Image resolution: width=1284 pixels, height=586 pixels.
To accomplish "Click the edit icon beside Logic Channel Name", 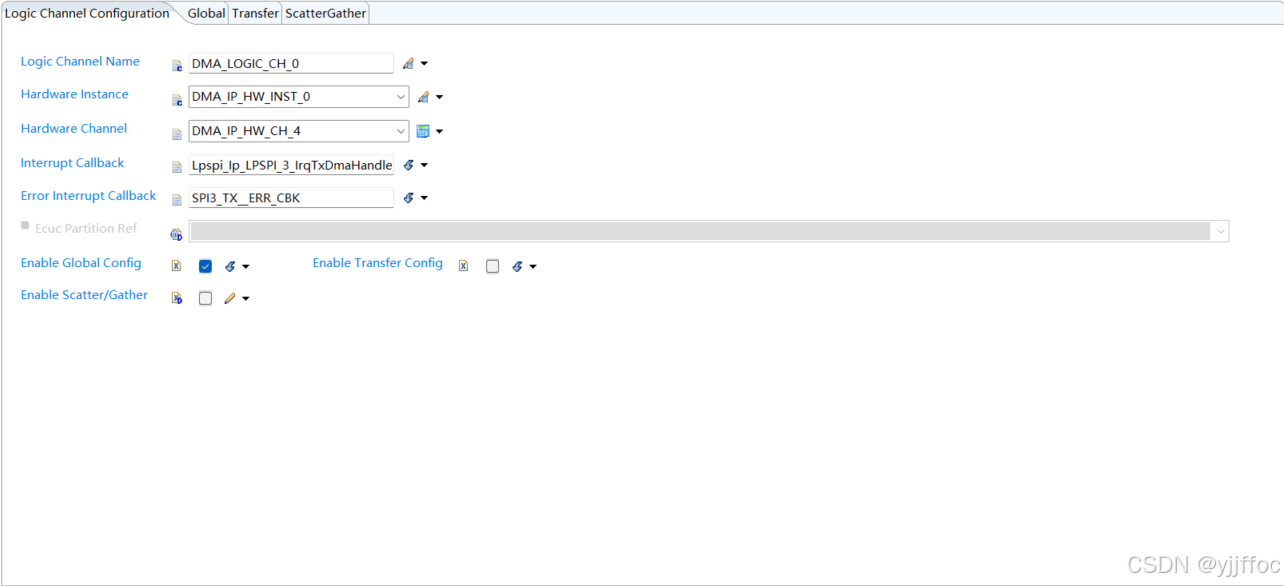I will (407, 64).
